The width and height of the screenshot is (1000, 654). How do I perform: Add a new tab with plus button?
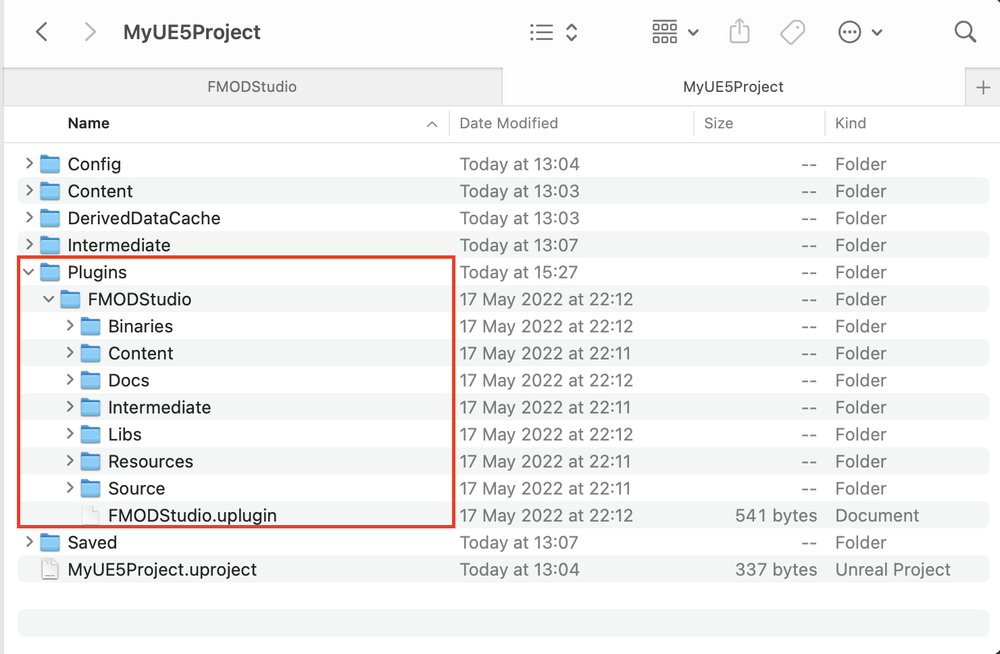[983, 87]
